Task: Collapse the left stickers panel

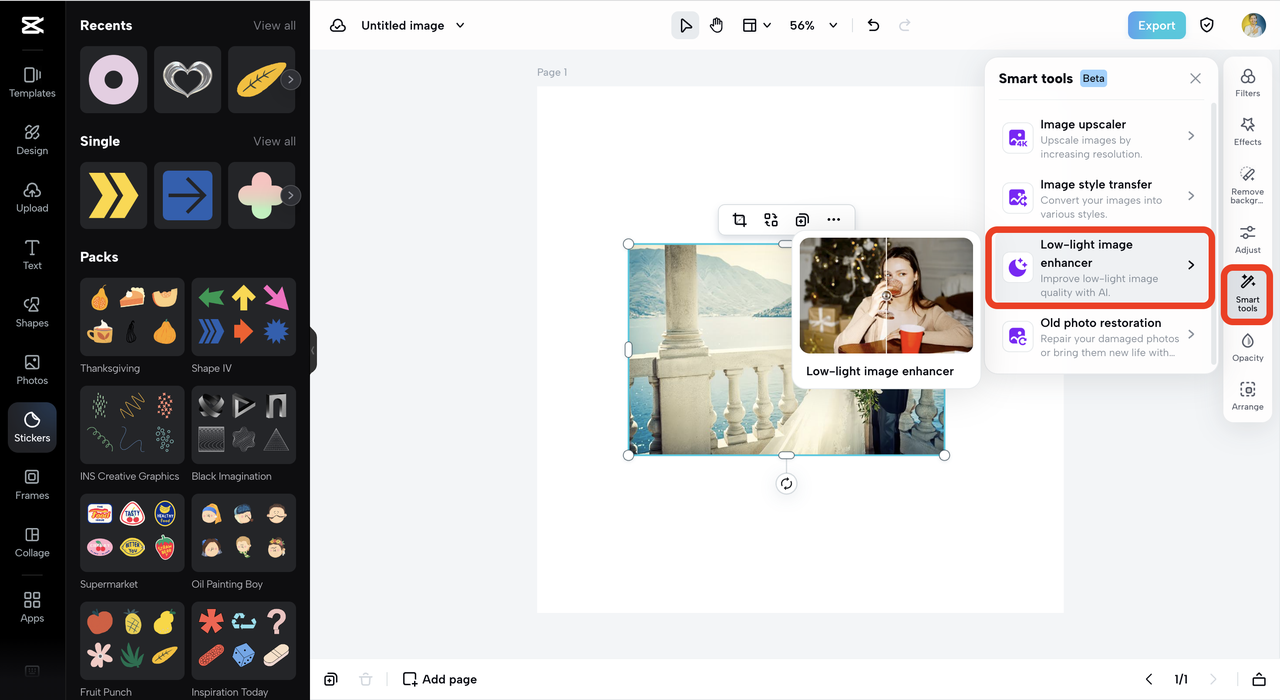Action: 313,350
